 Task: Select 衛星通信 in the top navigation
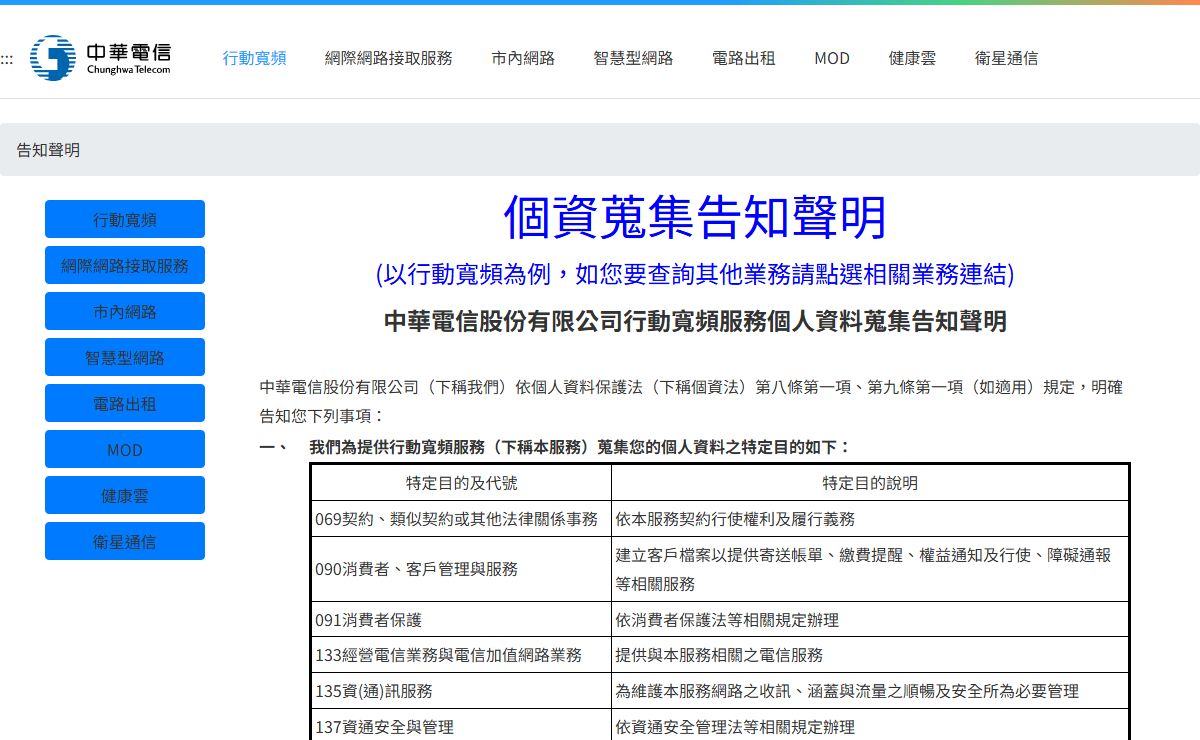click(1006, 58)
